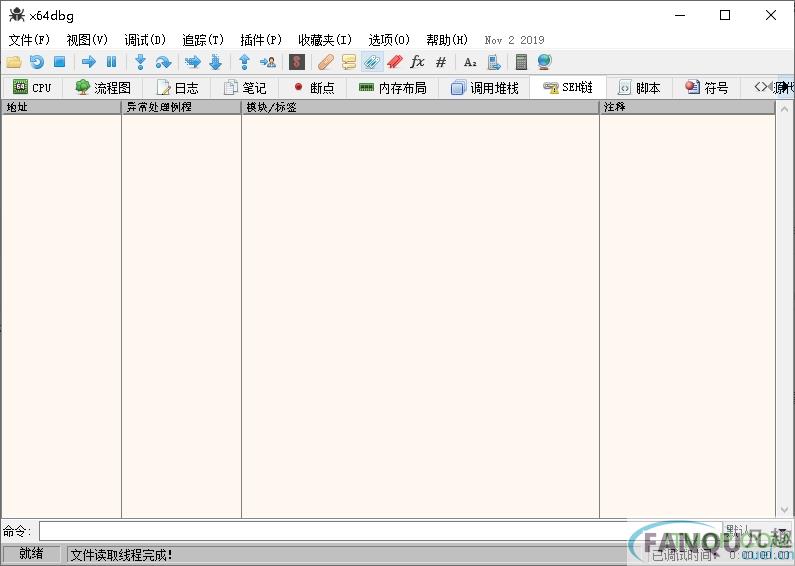Switch to the 日志 tab
The height and width of the screenshot is (566, 795).
click(177, 87)
